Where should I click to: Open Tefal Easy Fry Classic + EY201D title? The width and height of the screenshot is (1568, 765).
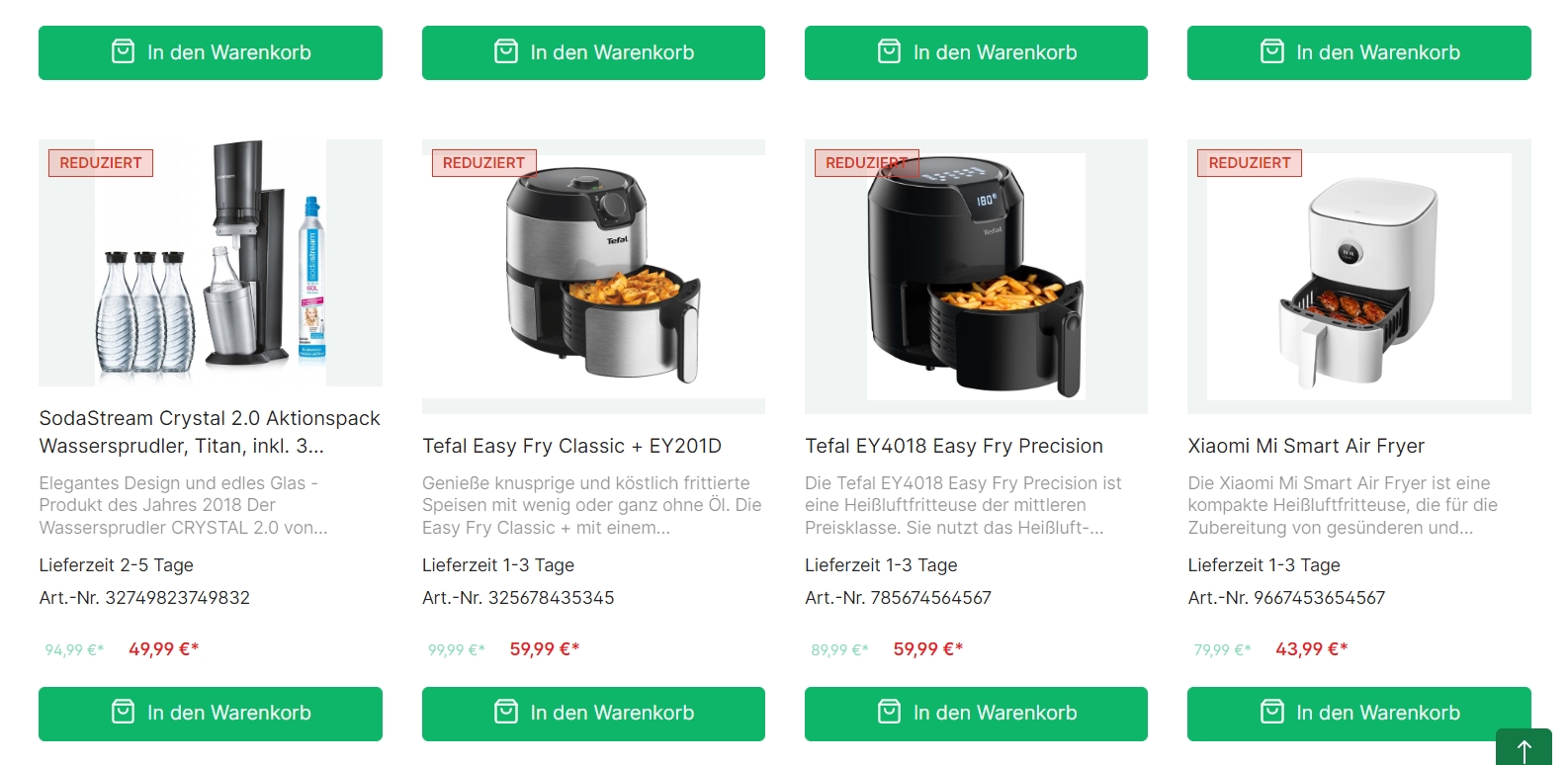571,446
